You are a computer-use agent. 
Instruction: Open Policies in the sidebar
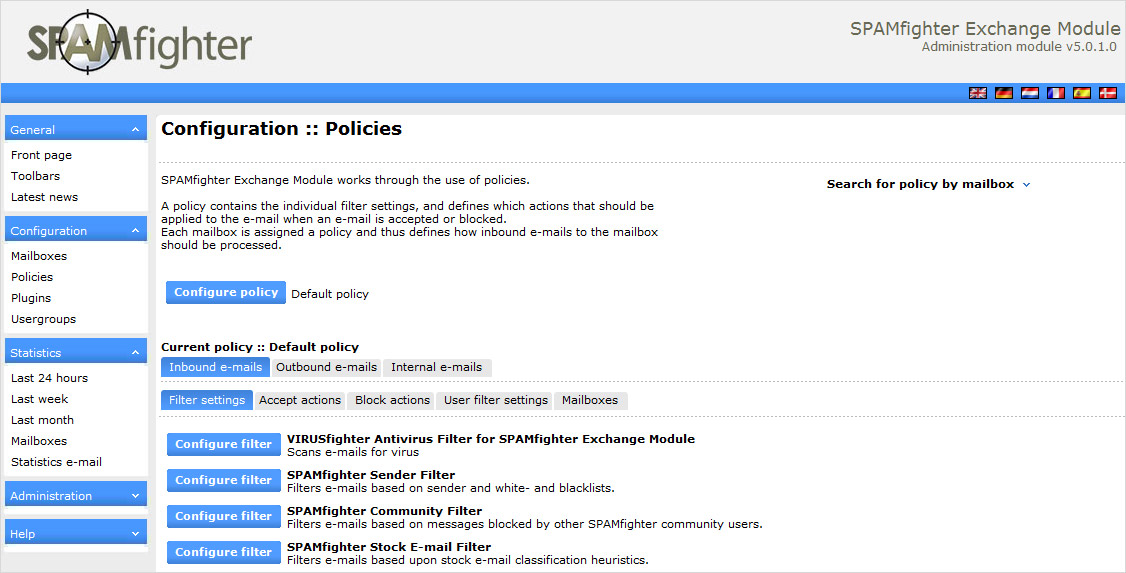coord(32,277)
